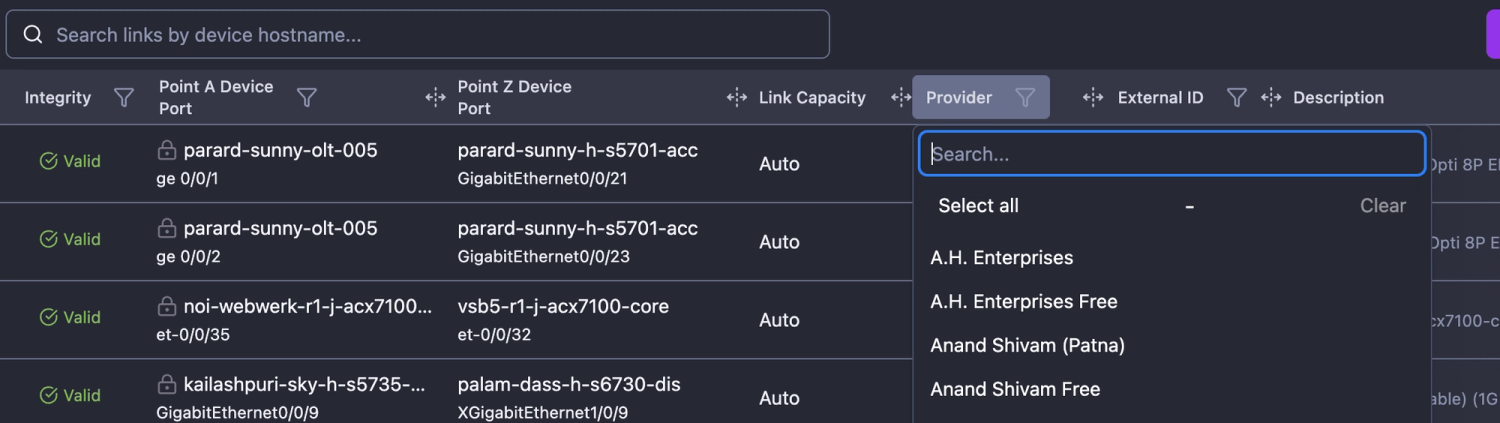The width and height of the screenshot is (1500, 423).
Task: Click Auto capacity in the palam-dass-h-s6730-dis row
Action: pos(779,398)
